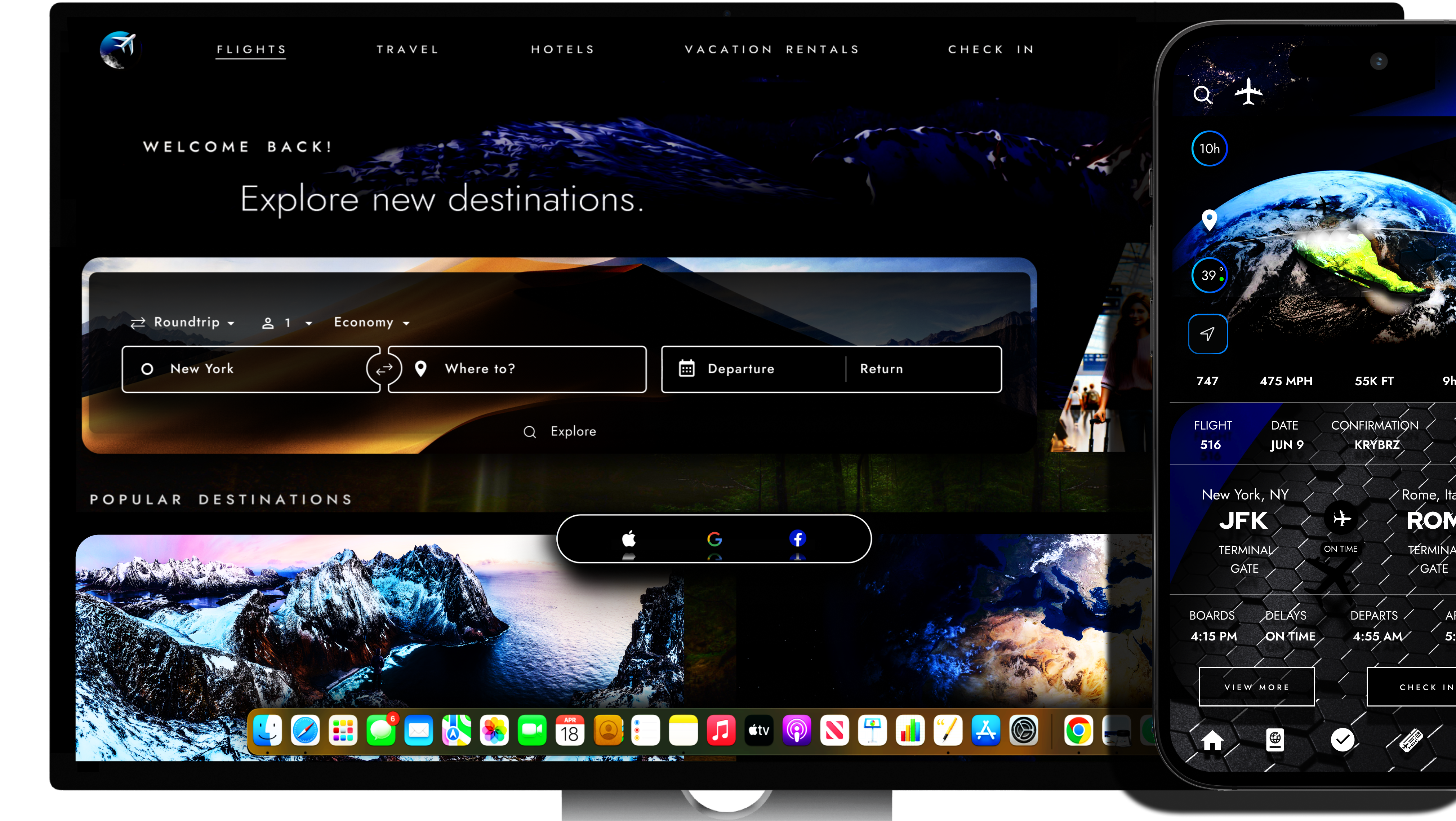Click the Apple sign-in icon
The image size is (1456, 821).
click(628, 538)
